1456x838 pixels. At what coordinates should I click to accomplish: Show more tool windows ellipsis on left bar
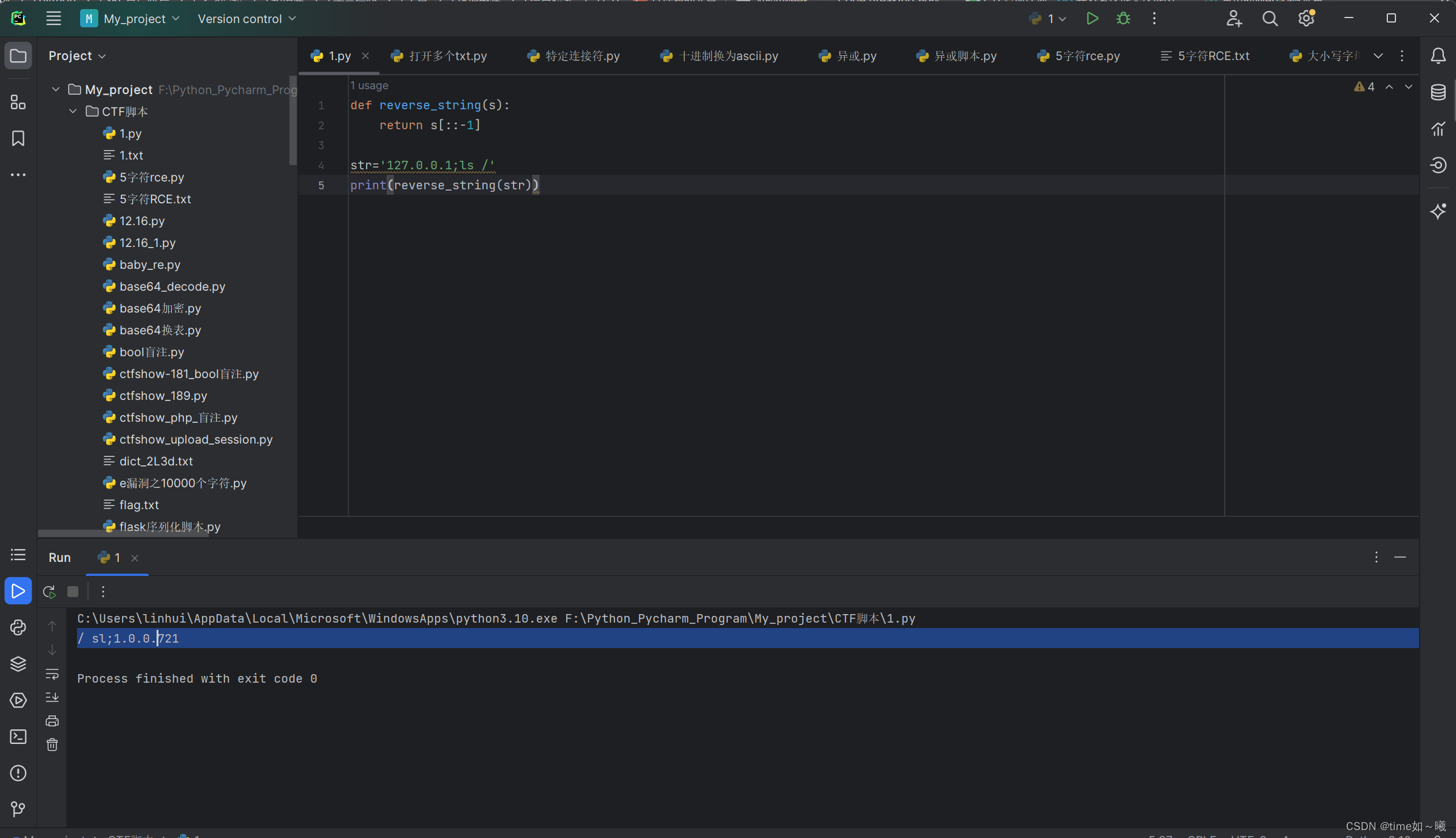pos(18,175)
